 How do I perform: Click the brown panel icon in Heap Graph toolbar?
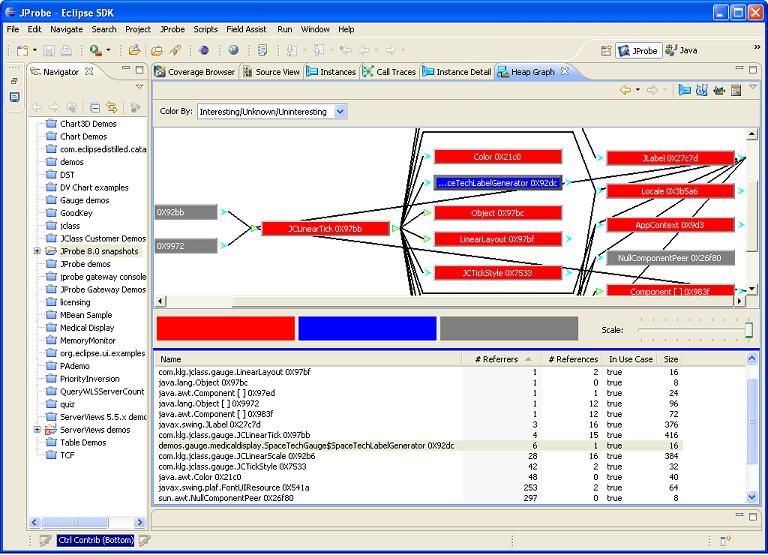pos(736,90)
